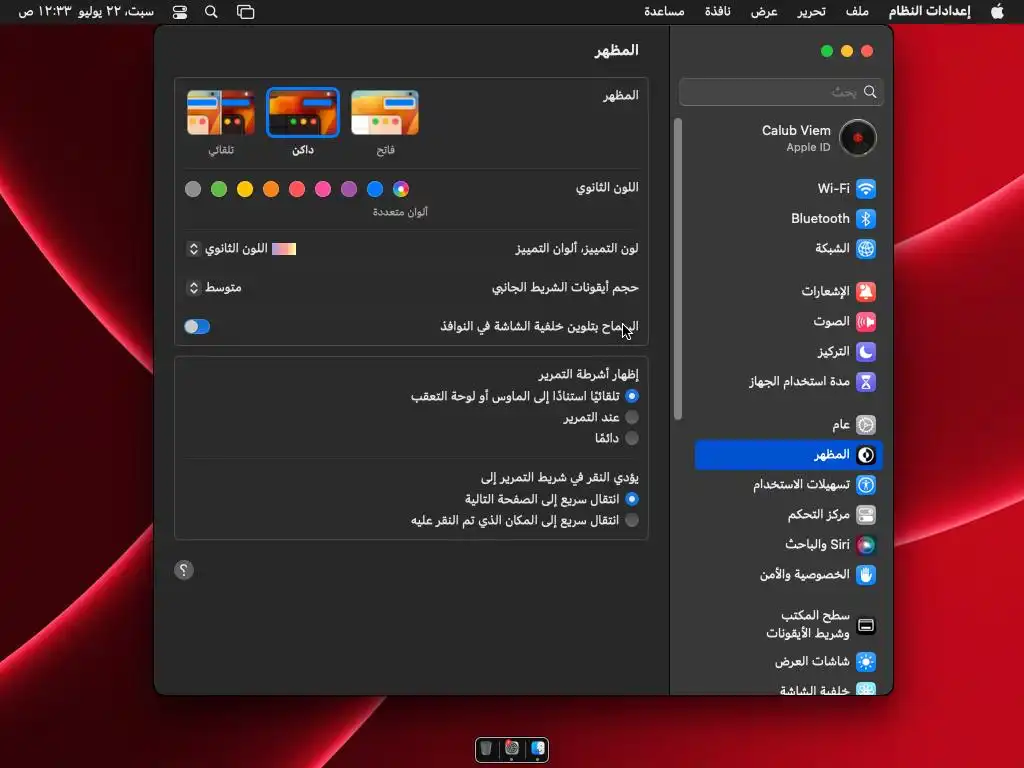Screen dimensions: 1024x768
Task: Open the تحرير menu
Action: [x=811, y=12]
